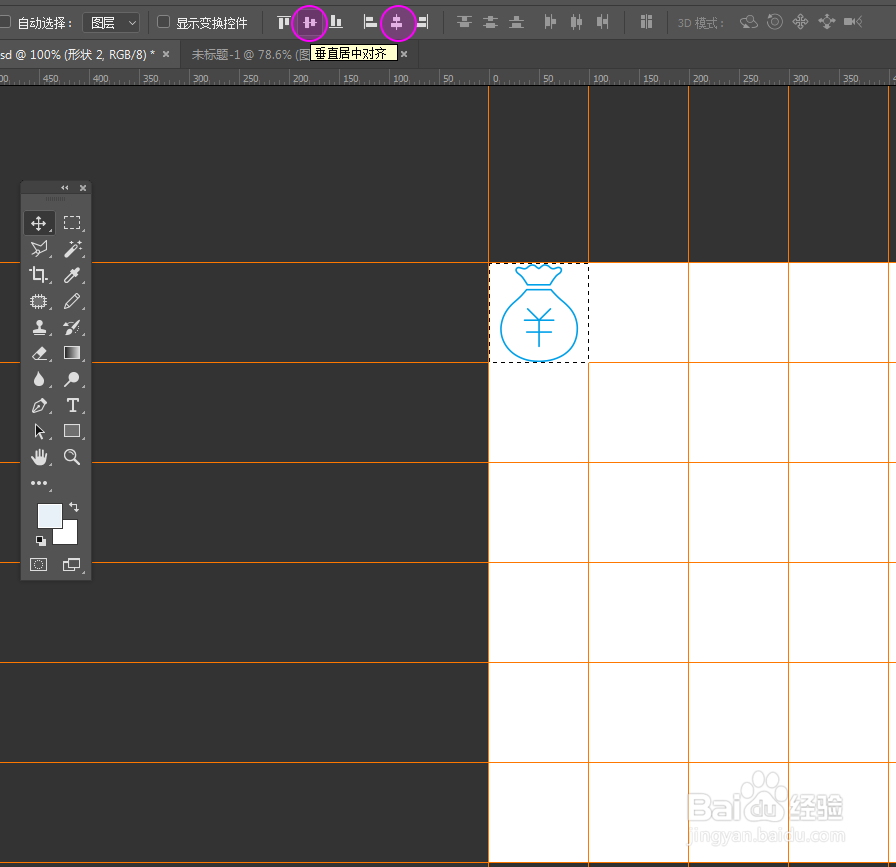The width and height of the screenshot is (896, 867).
Task: Click the Auto-Align Layers button
Action: (x=646, y=22)
